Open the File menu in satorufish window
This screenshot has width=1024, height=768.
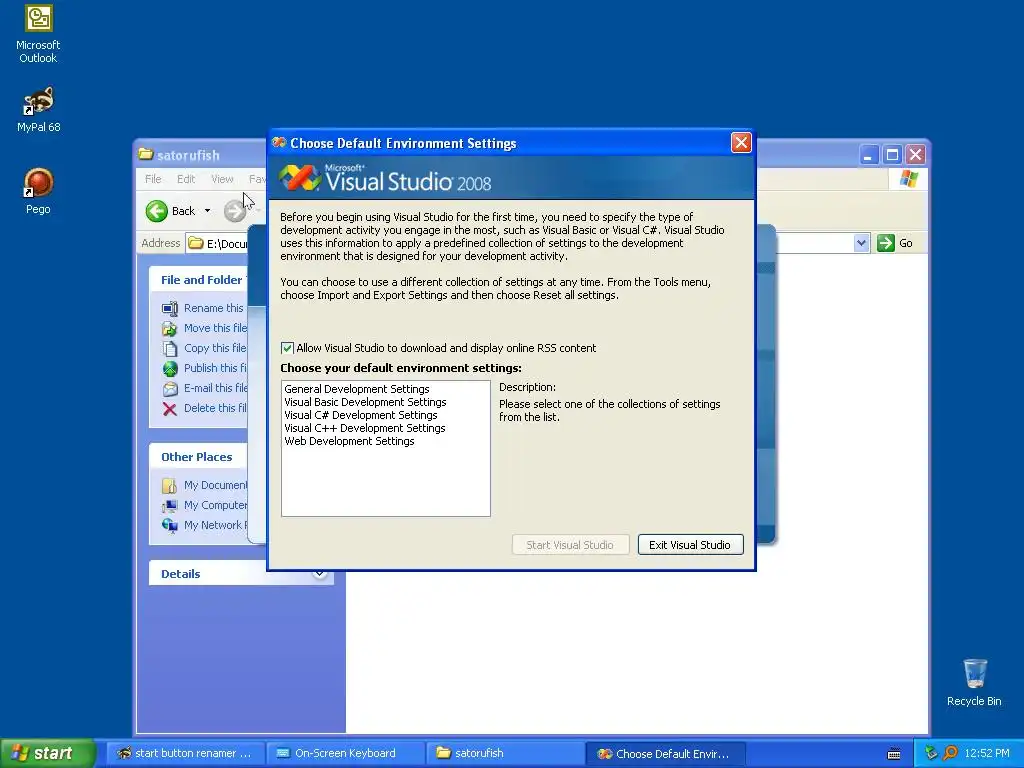153,179
